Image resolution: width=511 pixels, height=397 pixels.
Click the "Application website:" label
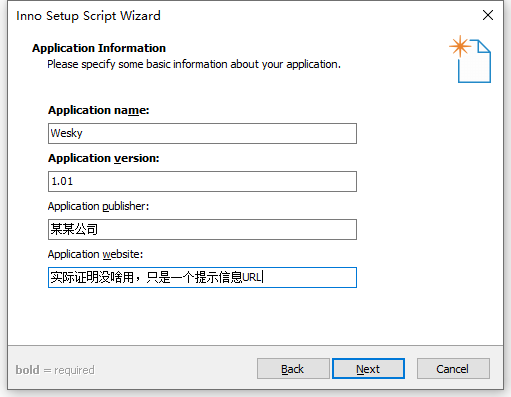point(95,254)
